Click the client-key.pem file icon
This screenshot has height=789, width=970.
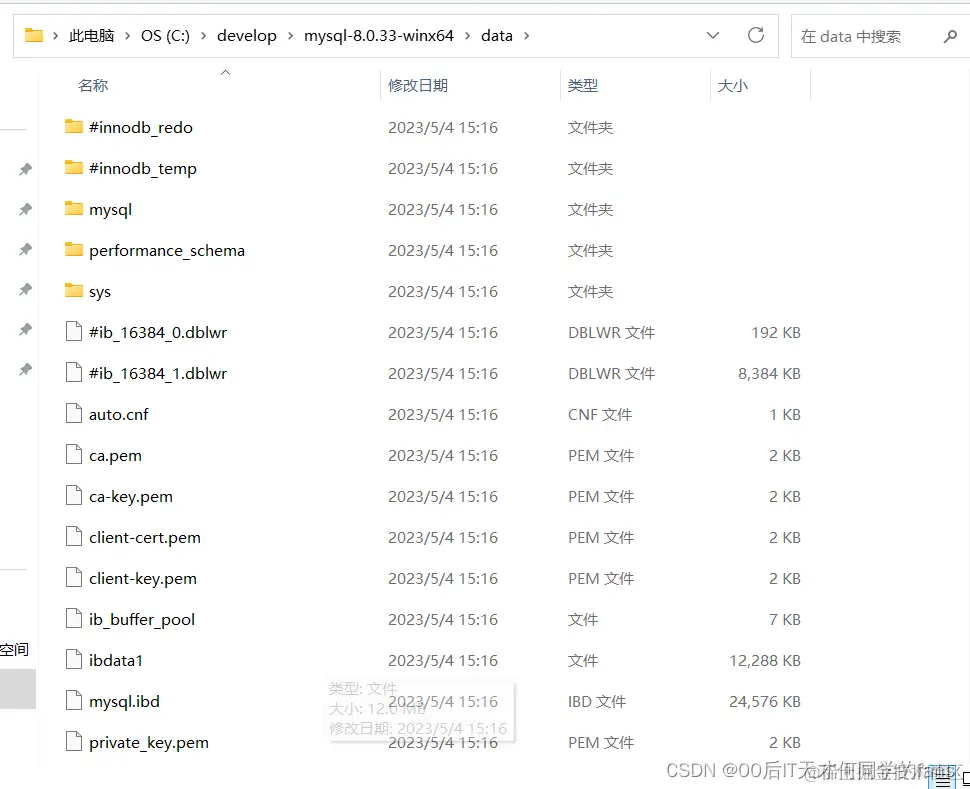point(74,577)
